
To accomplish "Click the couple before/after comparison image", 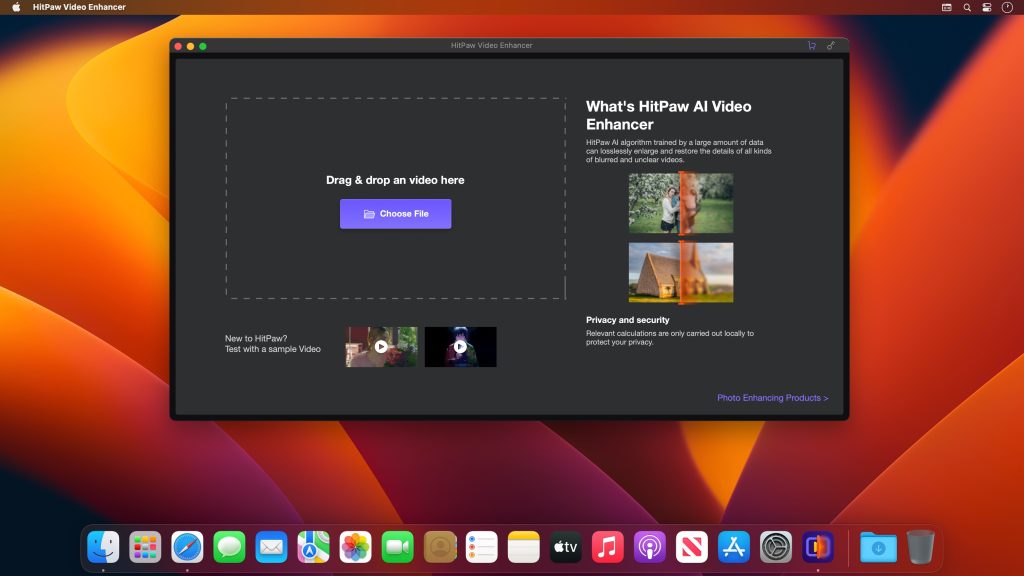I will tap(680, 203).
